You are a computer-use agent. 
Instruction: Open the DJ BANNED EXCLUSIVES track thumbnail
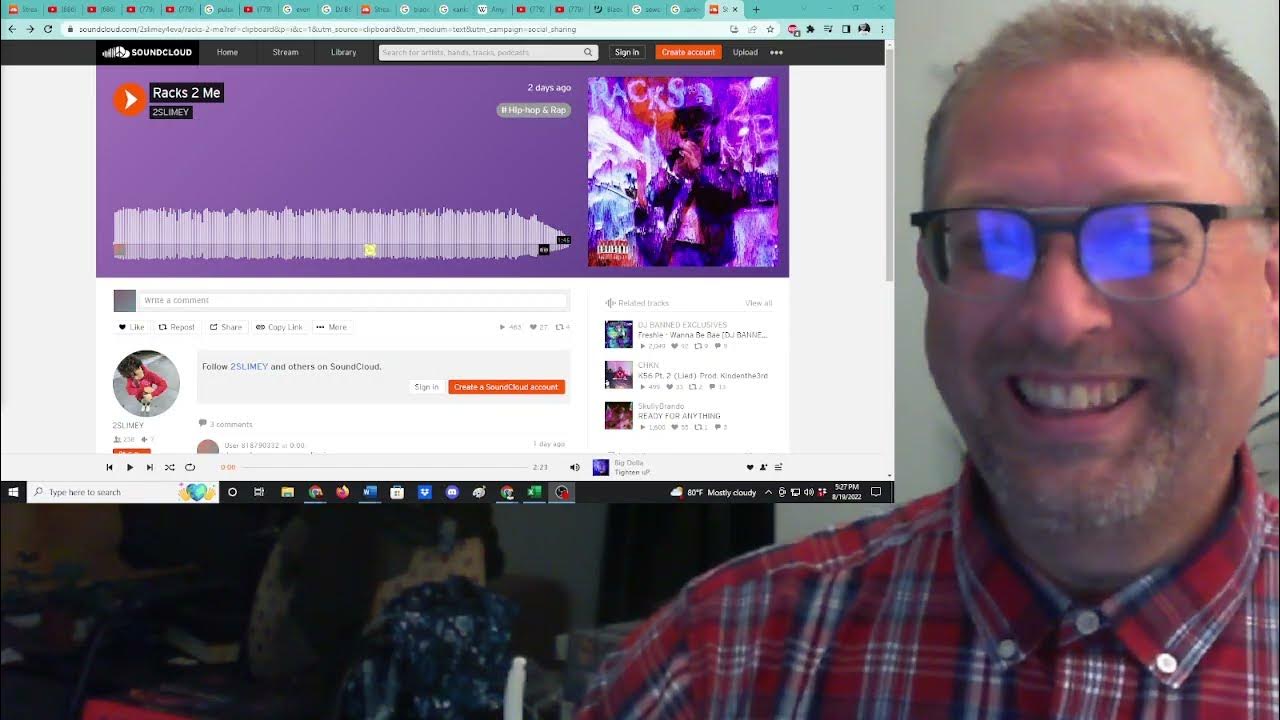(618, 334)
